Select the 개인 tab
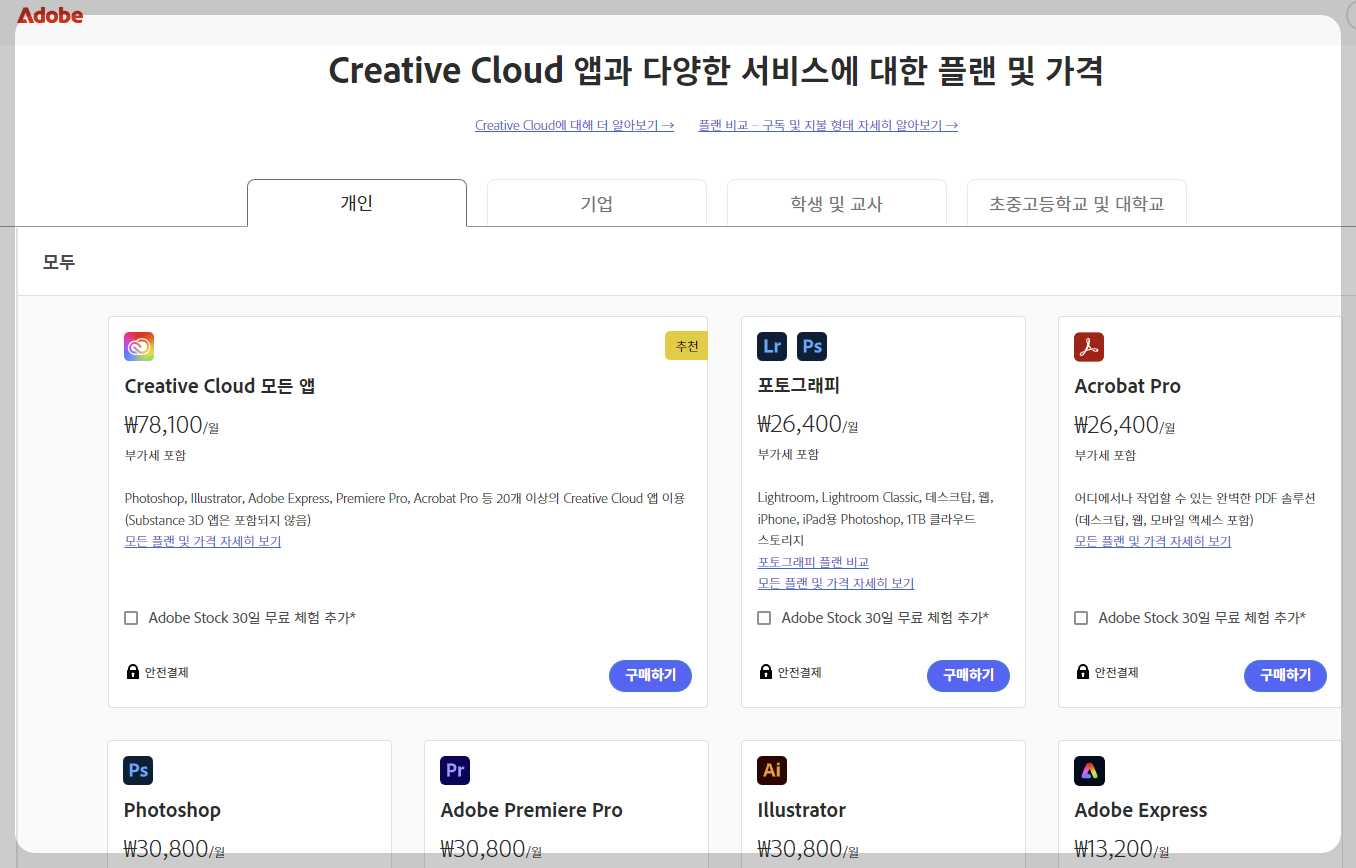The height and width of the screenshot is (868, 1356). click(357, 203)
